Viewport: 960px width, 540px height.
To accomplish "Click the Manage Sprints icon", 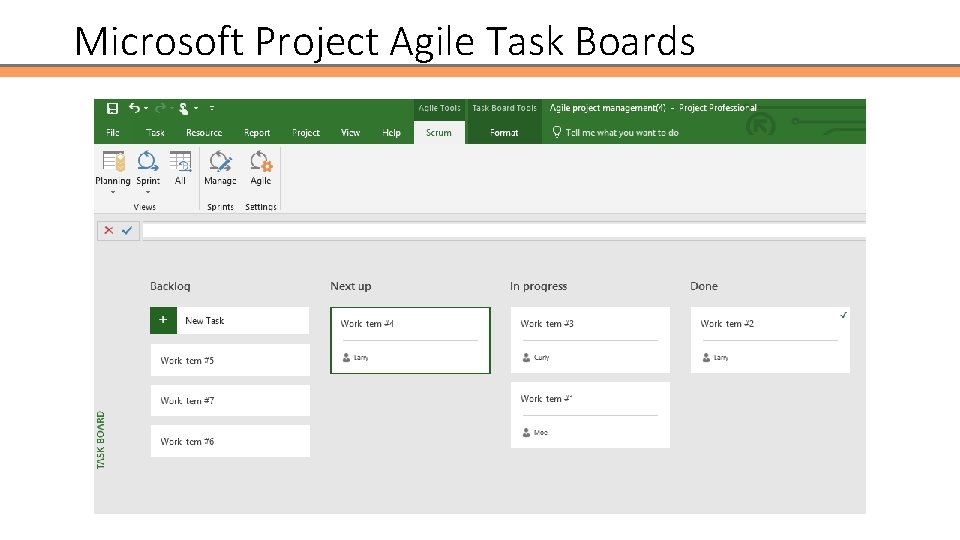I will pos(220,161).
